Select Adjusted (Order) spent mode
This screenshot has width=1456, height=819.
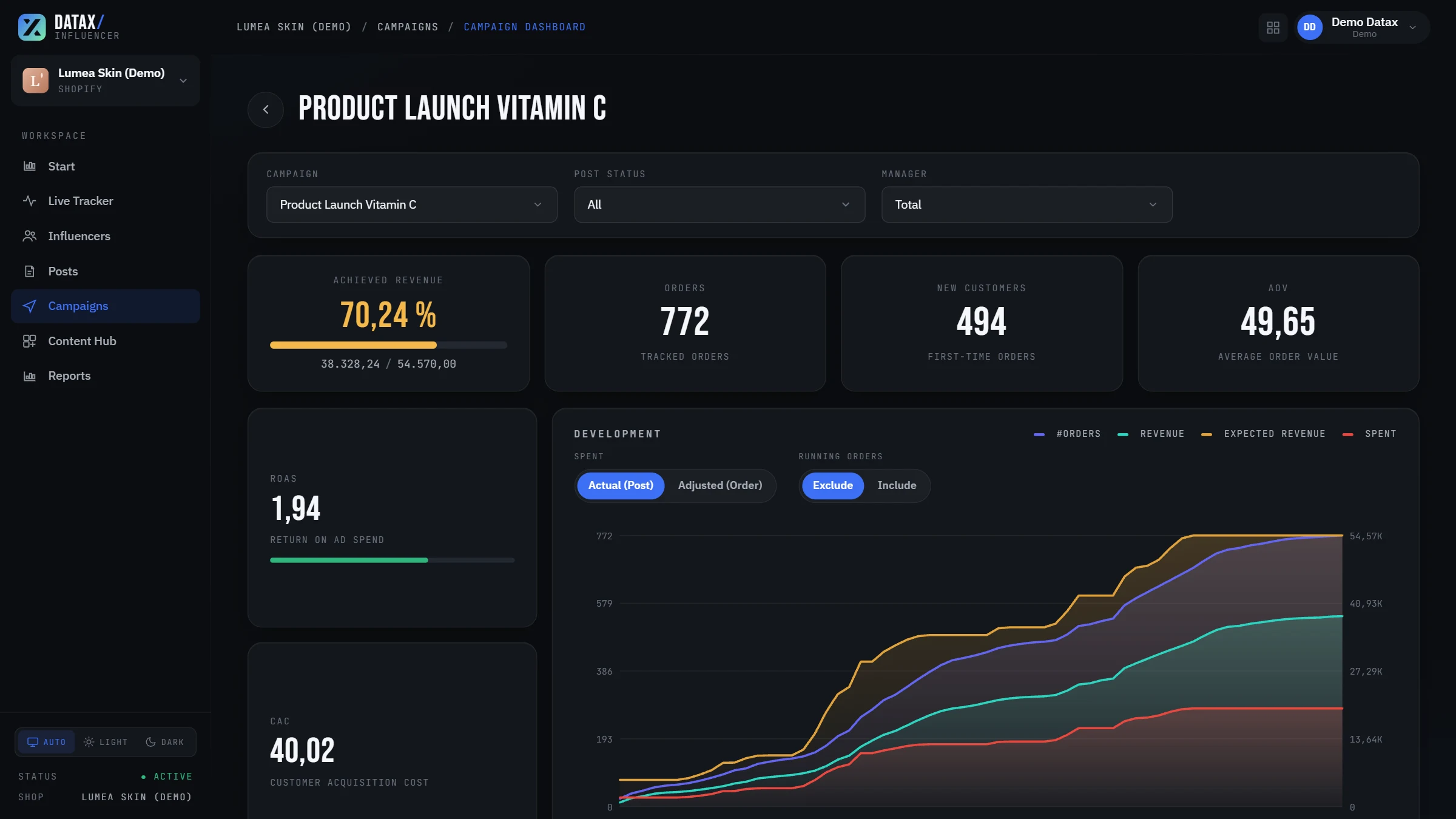click(x=720, y=485)
